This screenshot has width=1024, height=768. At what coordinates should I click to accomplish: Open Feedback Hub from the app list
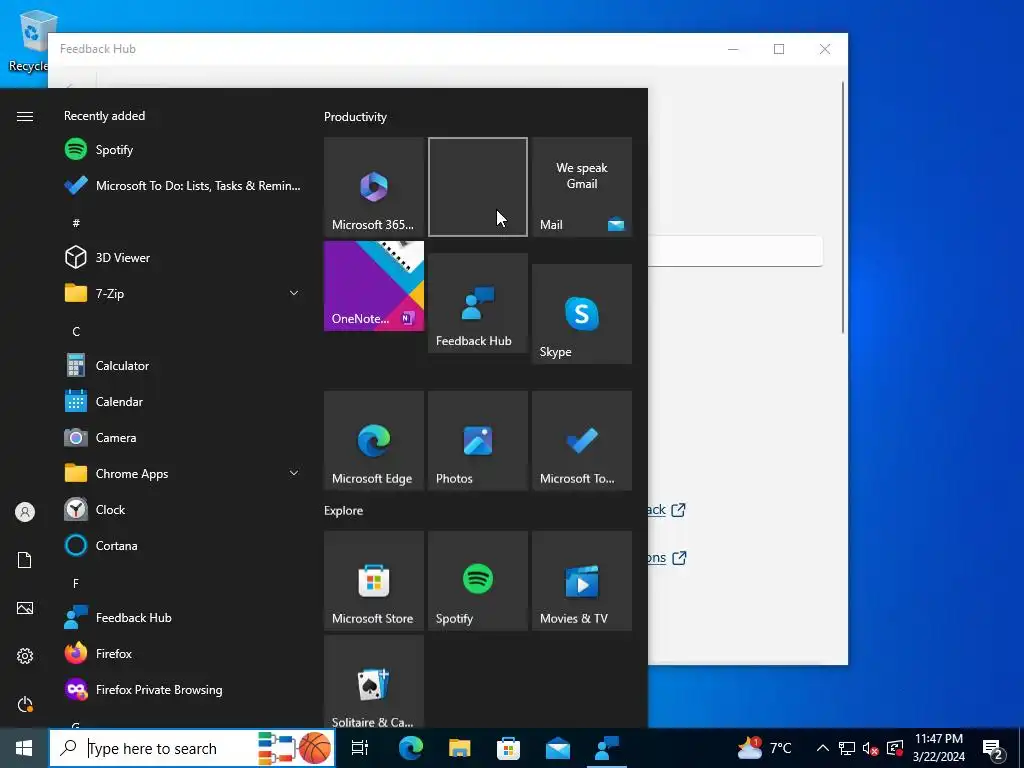(183, 617)
